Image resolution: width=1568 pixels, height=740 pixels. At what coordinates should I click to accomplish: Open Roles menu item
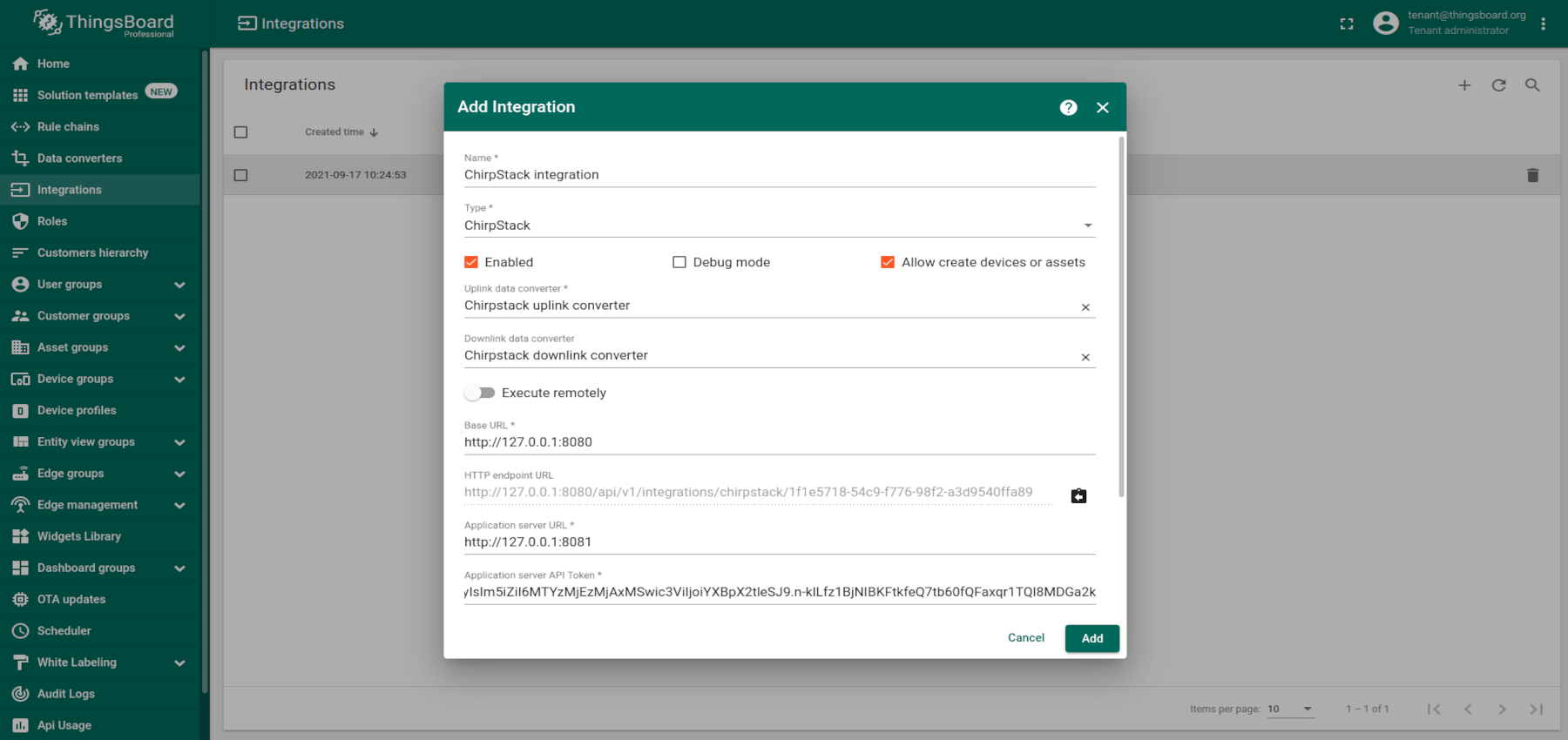(100, 221)
